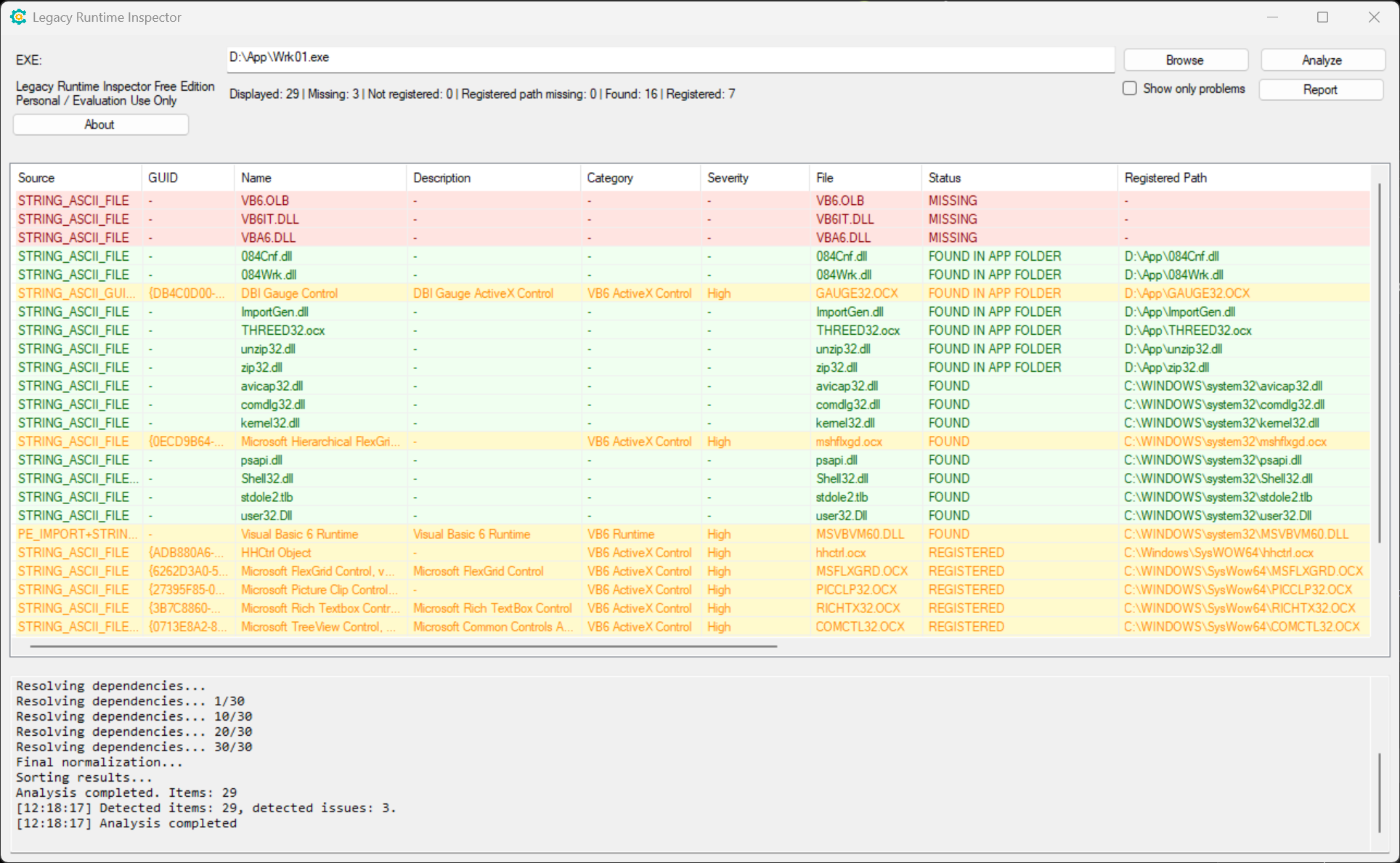Select the ImportGen.dll name cell
This screenshot has height=863, width=1400.
(320, 312)
